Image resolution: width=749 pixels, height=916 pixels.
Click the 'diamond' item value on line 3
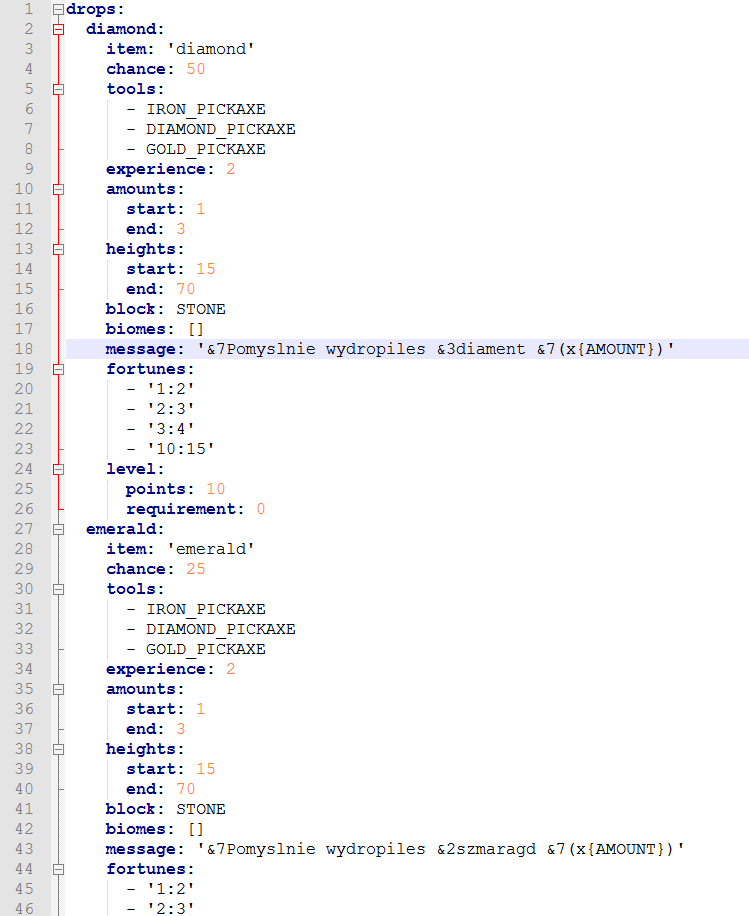pyautogui.click(x=211, y=49)
